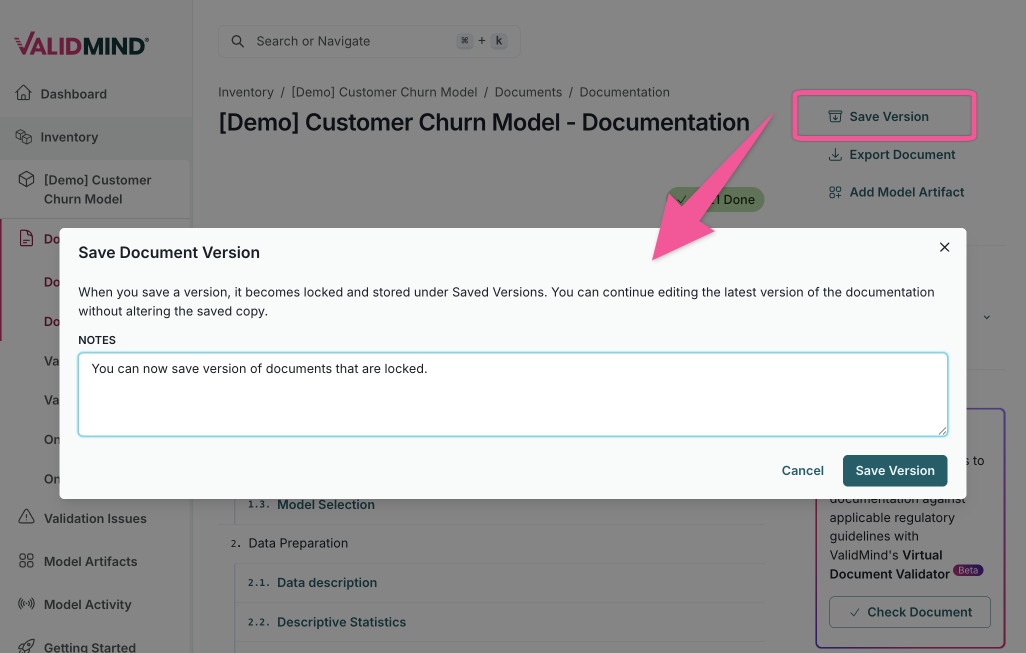Open Documents from the breadcrumb trail
The width and height of the screenshot is (1026, 653).
pyautogui.click(x=528, y=91)
